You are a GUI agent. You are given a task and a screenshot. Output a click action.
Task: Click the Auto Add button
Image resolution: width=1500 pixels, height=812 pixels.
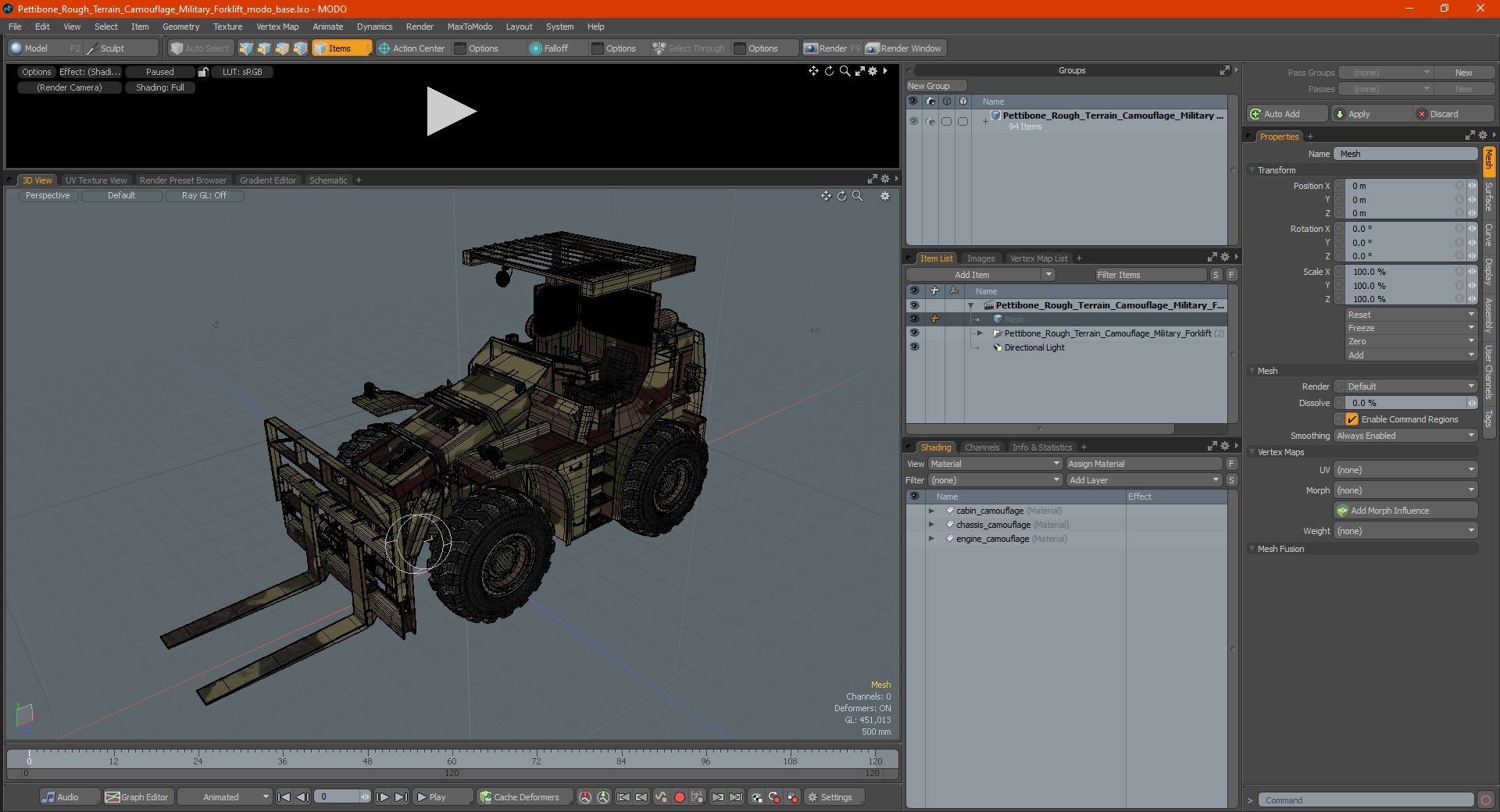pos(1287,114)
